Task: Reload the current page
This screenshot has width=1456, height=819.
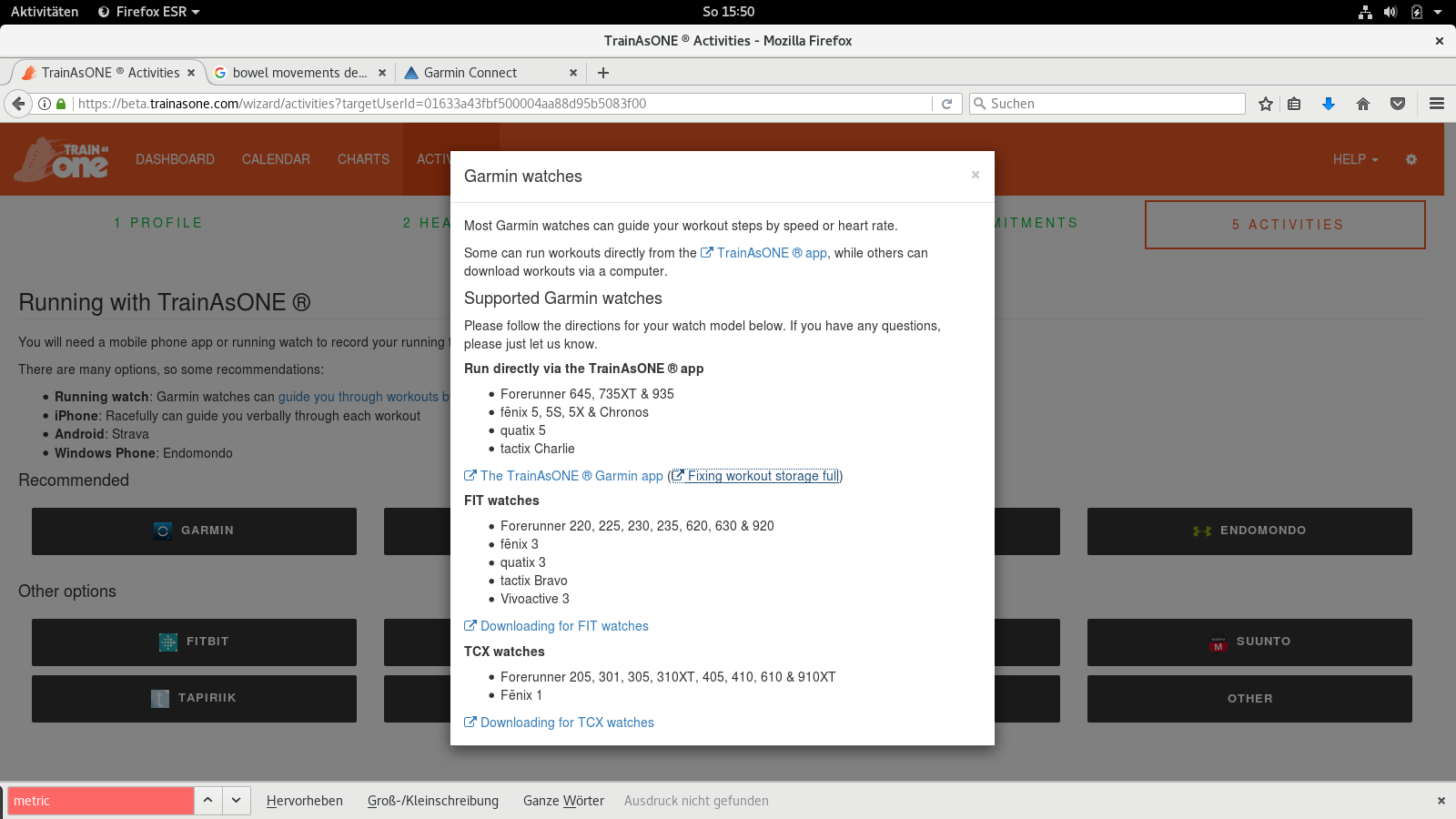Action: [x=946, y=104]
